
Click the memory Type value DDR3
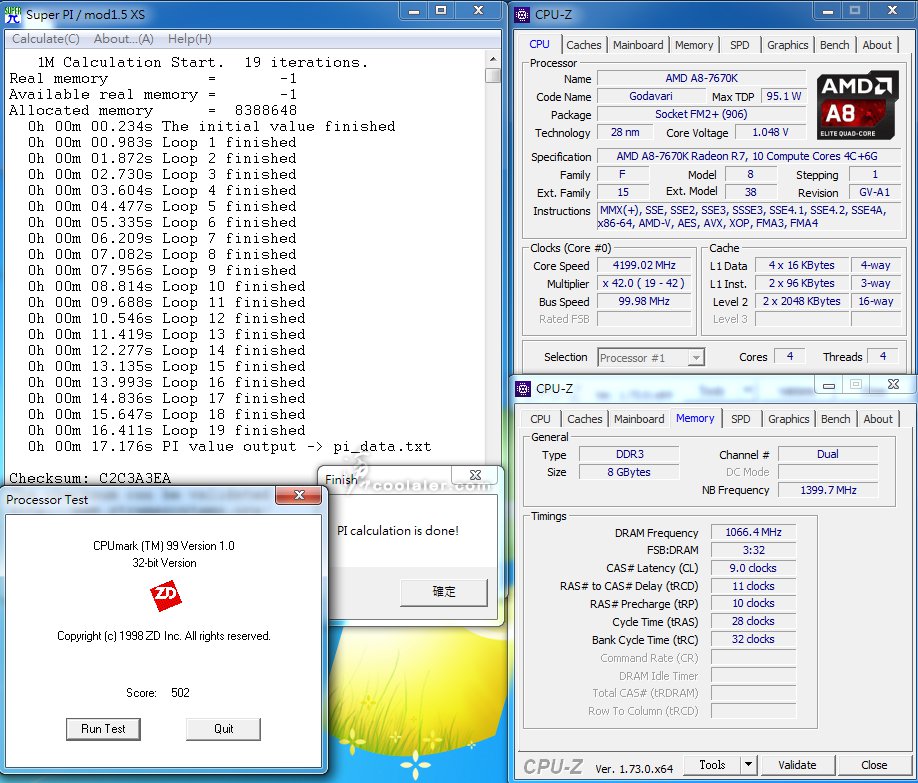629,454
